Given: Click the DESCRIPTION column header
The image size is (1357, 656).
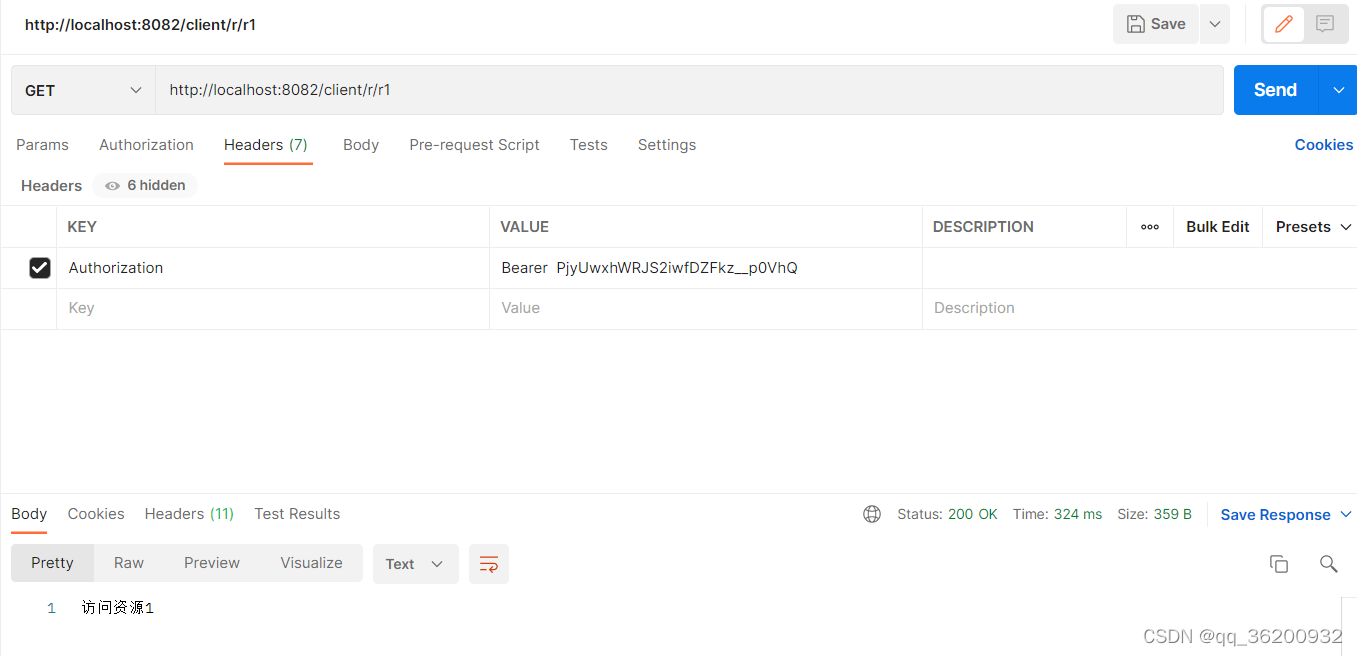Looking at the screenshot, I should (x=983, y=227).
